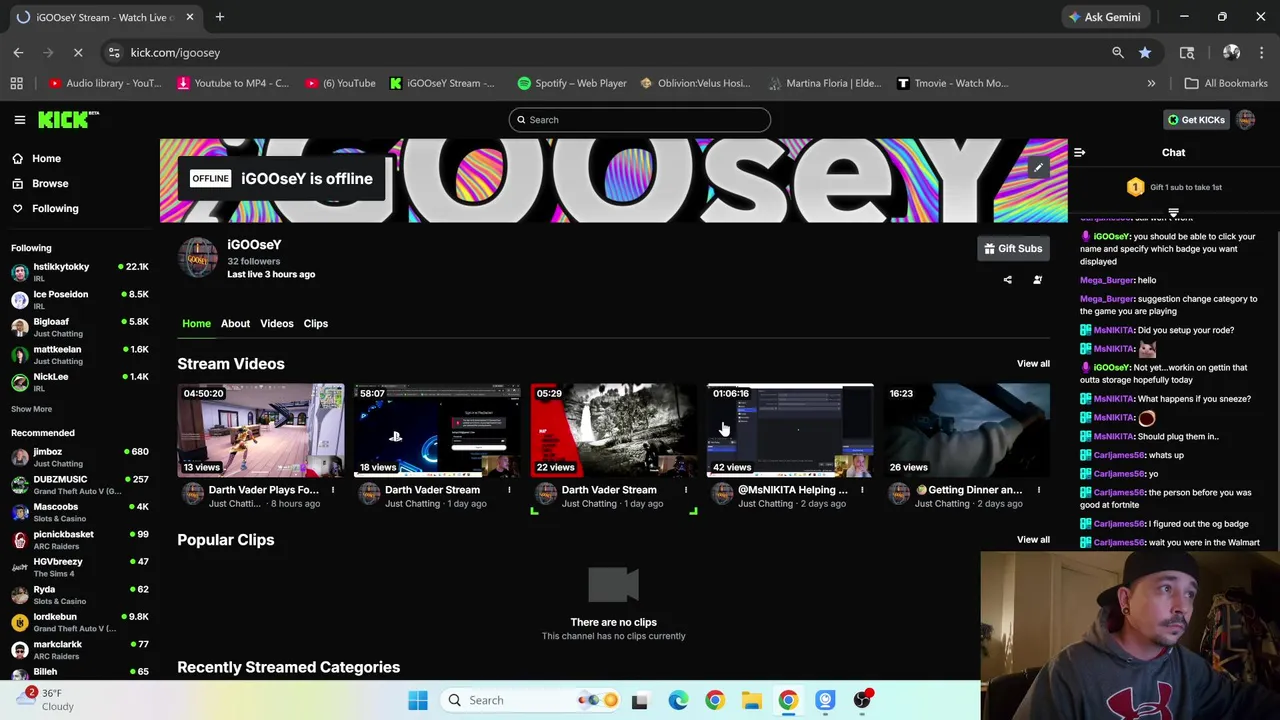
Task: Open Bigloaaf channel in sidebar
Action: pos(80,327)
